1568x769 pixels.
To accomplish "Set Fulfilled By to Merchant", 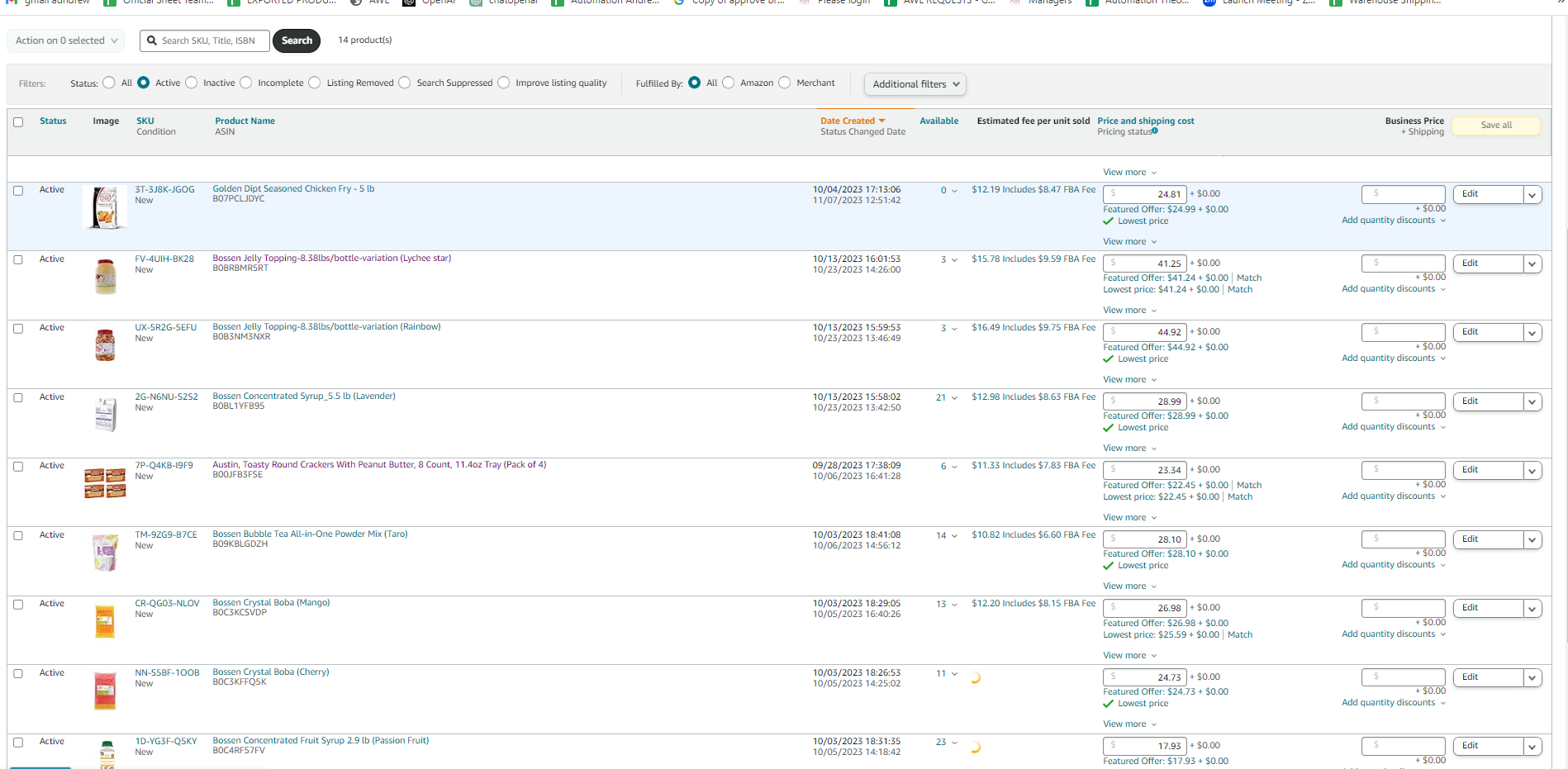I will tap(785, 83).
